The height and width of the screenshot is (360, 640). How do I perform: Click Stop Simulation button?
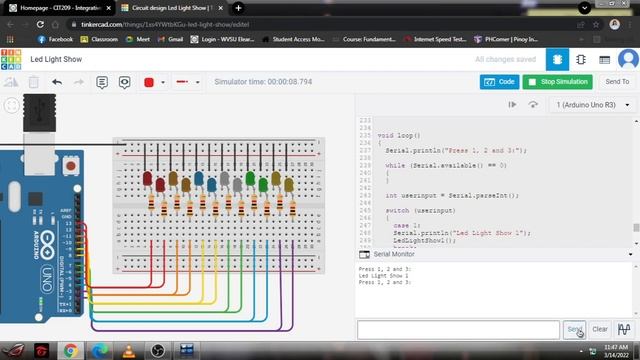(558, 82)
